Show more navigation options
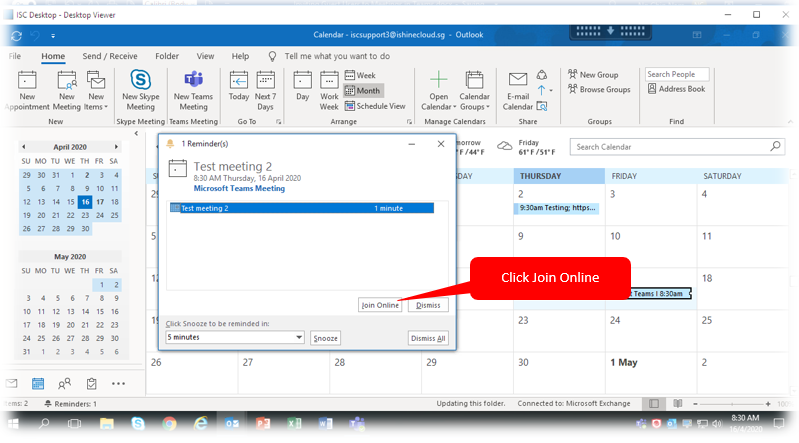The image size is (799, 443). [118, 383]
